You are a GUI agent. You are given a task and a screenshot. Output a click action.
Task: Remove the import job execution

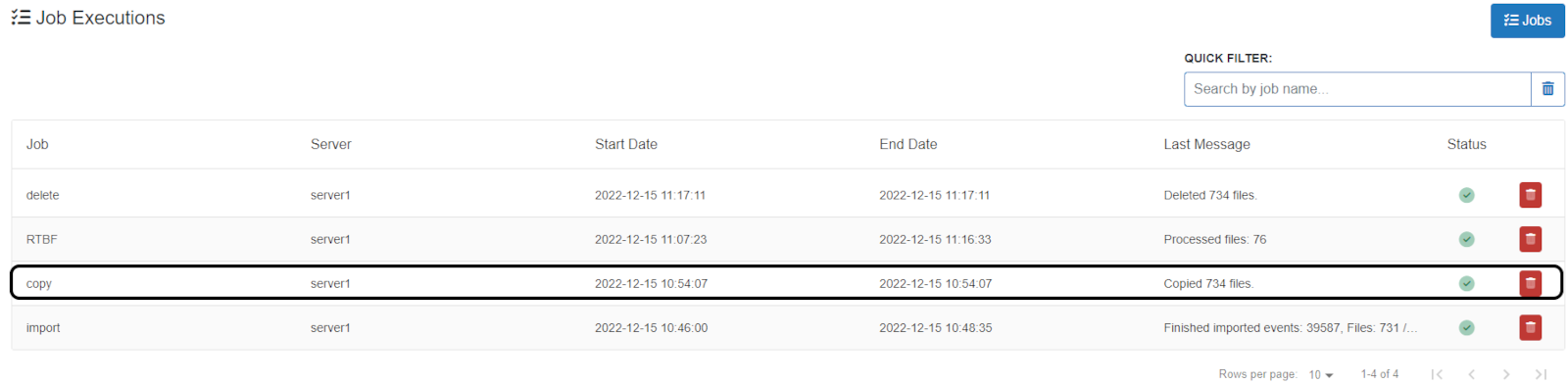pyautogui.click(x=1530, y=327)
